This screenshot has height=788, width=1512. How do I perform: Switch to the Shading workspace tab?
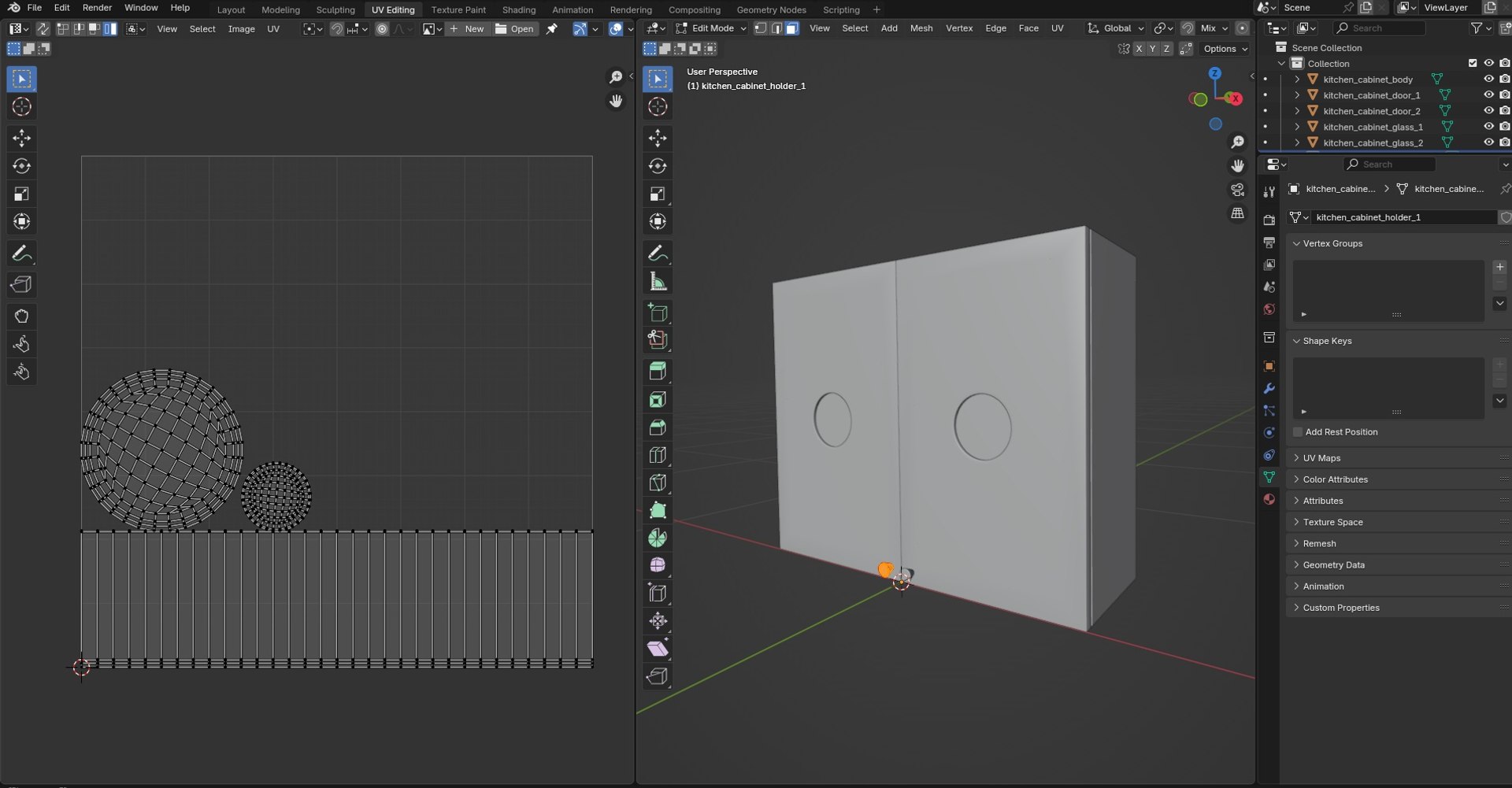[x=518, y=9]
